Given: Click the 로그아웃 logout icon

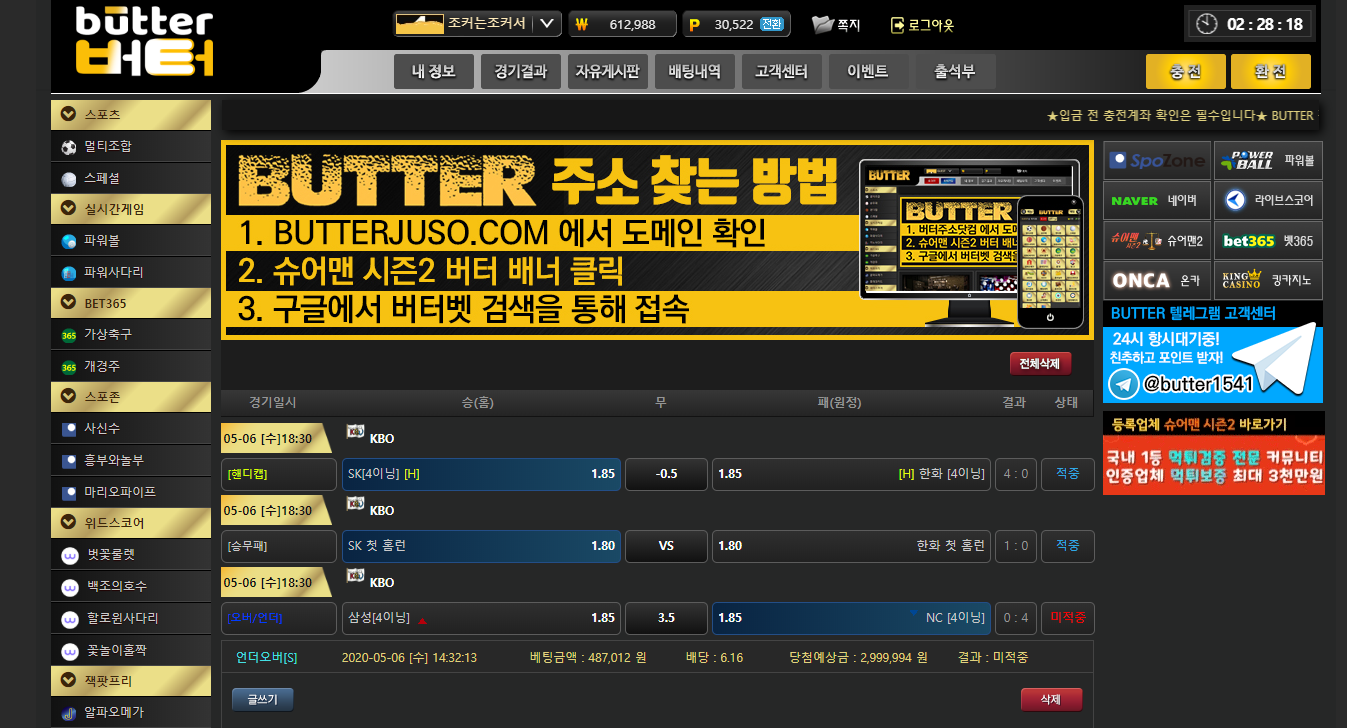Looking at the screenshot, I should click(897, 24).
